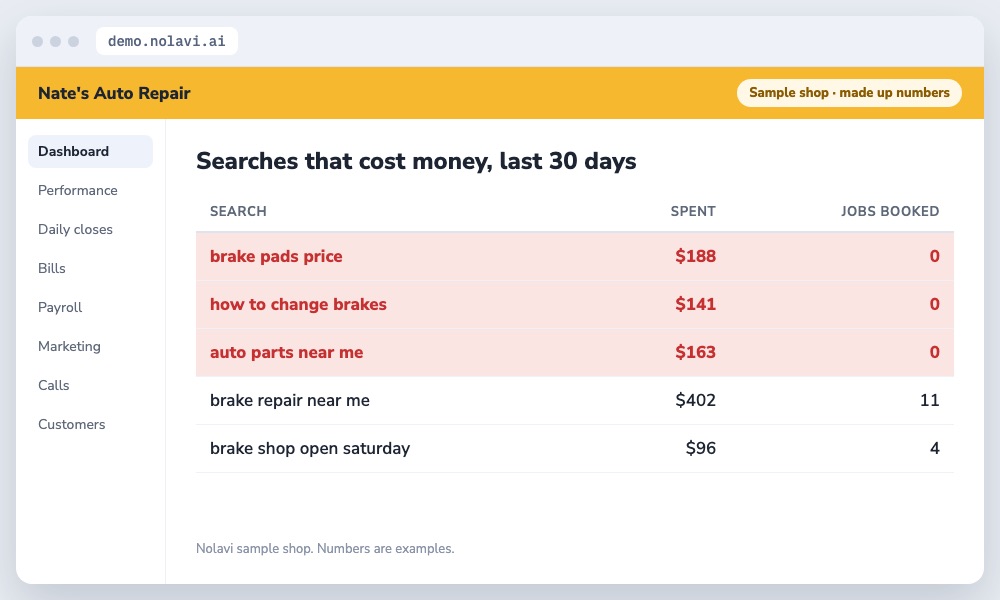Click the $163 spent value
This screenshot has width=1000, height=600.
click(x=695, y=352)
